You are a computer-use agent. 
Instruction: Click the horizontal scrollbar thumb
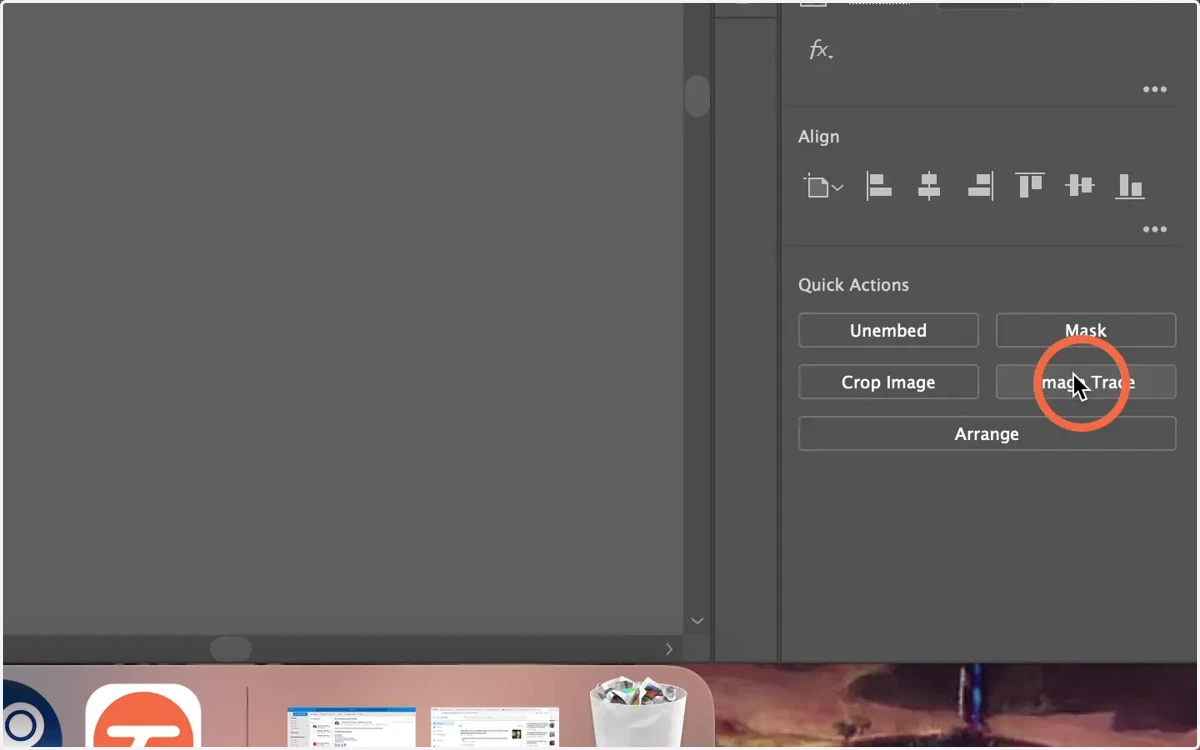pyautogui.click(x=231, y=648)
